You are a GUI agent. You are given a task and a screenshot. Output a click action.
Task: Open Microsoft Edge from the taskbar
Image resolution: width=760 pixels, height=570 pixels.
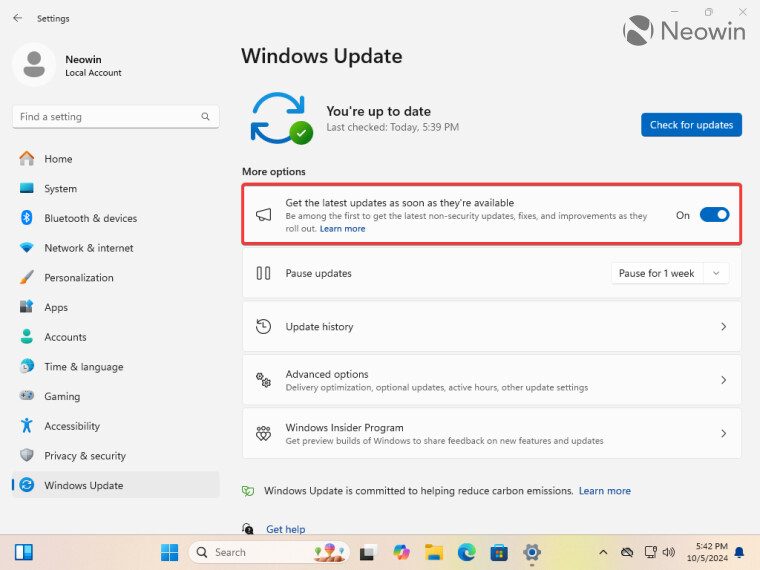pyautogui.click(x=466, y=552)
